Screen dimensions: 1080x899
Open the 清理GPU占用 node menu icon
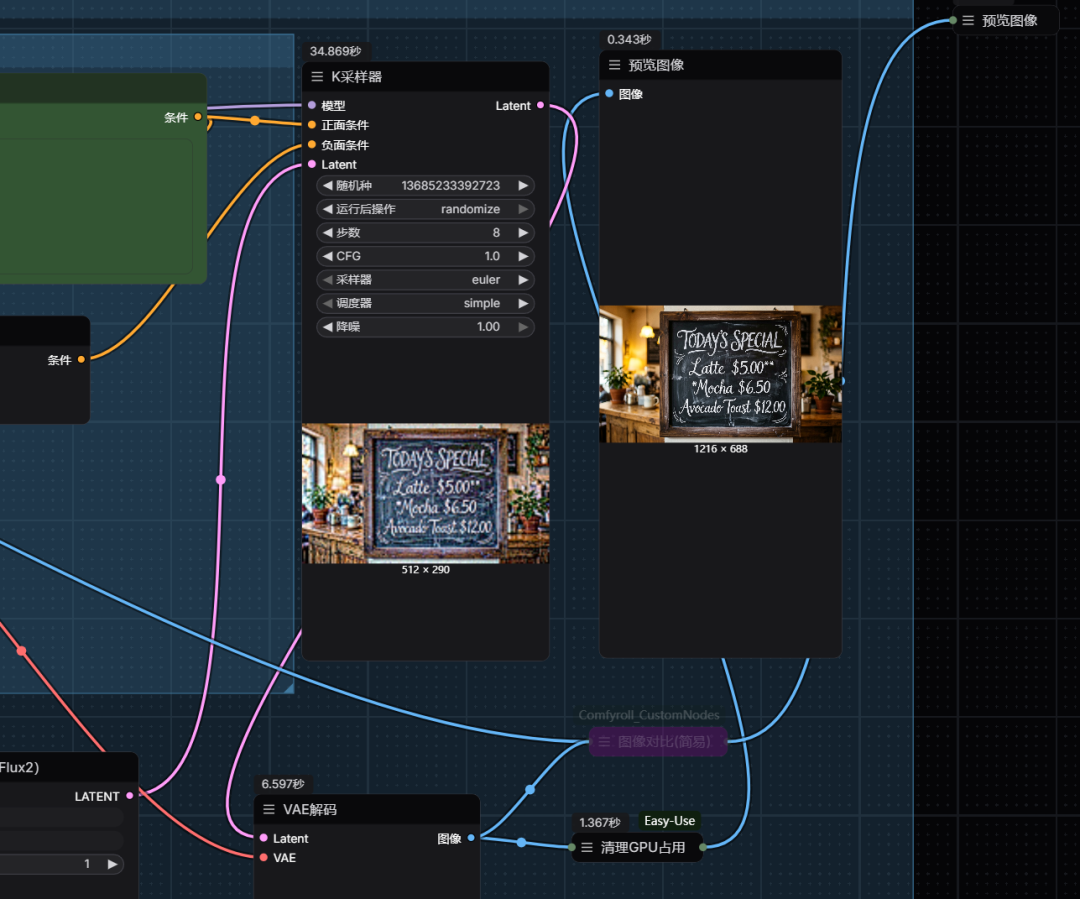click(x=587, y=847)
